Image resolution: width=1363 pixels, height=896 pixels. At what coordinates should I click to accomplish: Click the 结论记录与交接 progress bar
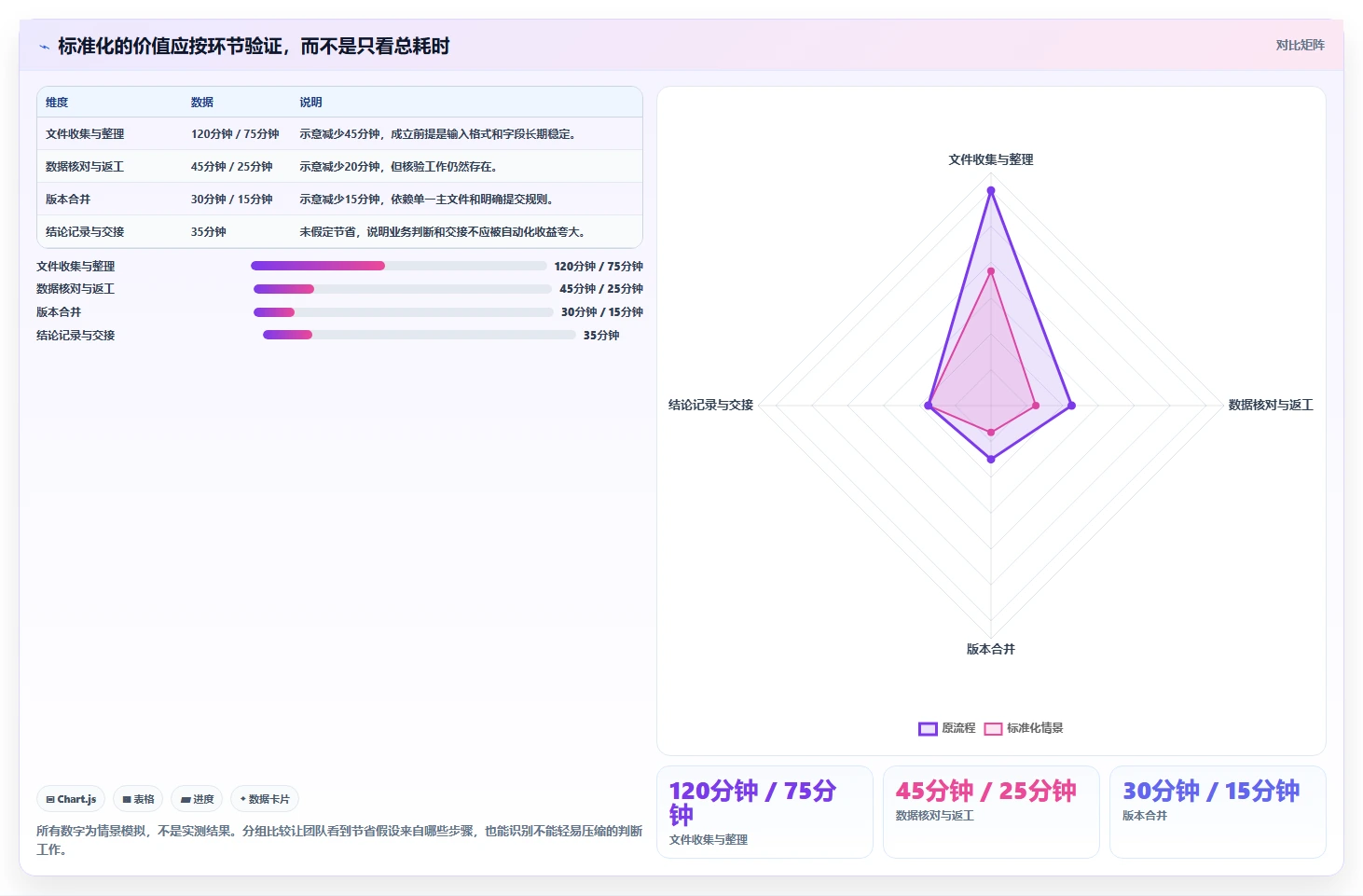[x=420, y=335]
